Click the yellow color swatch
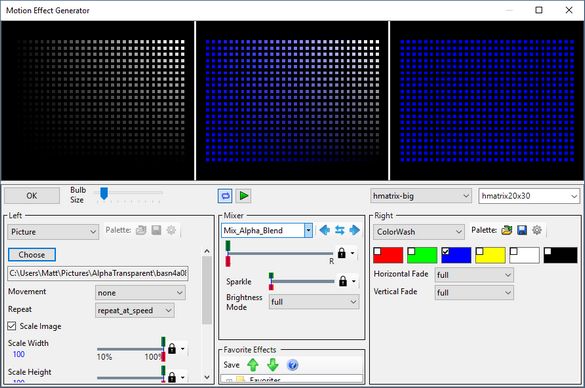This screenshot has height=388, width=585. pos(490,255)
